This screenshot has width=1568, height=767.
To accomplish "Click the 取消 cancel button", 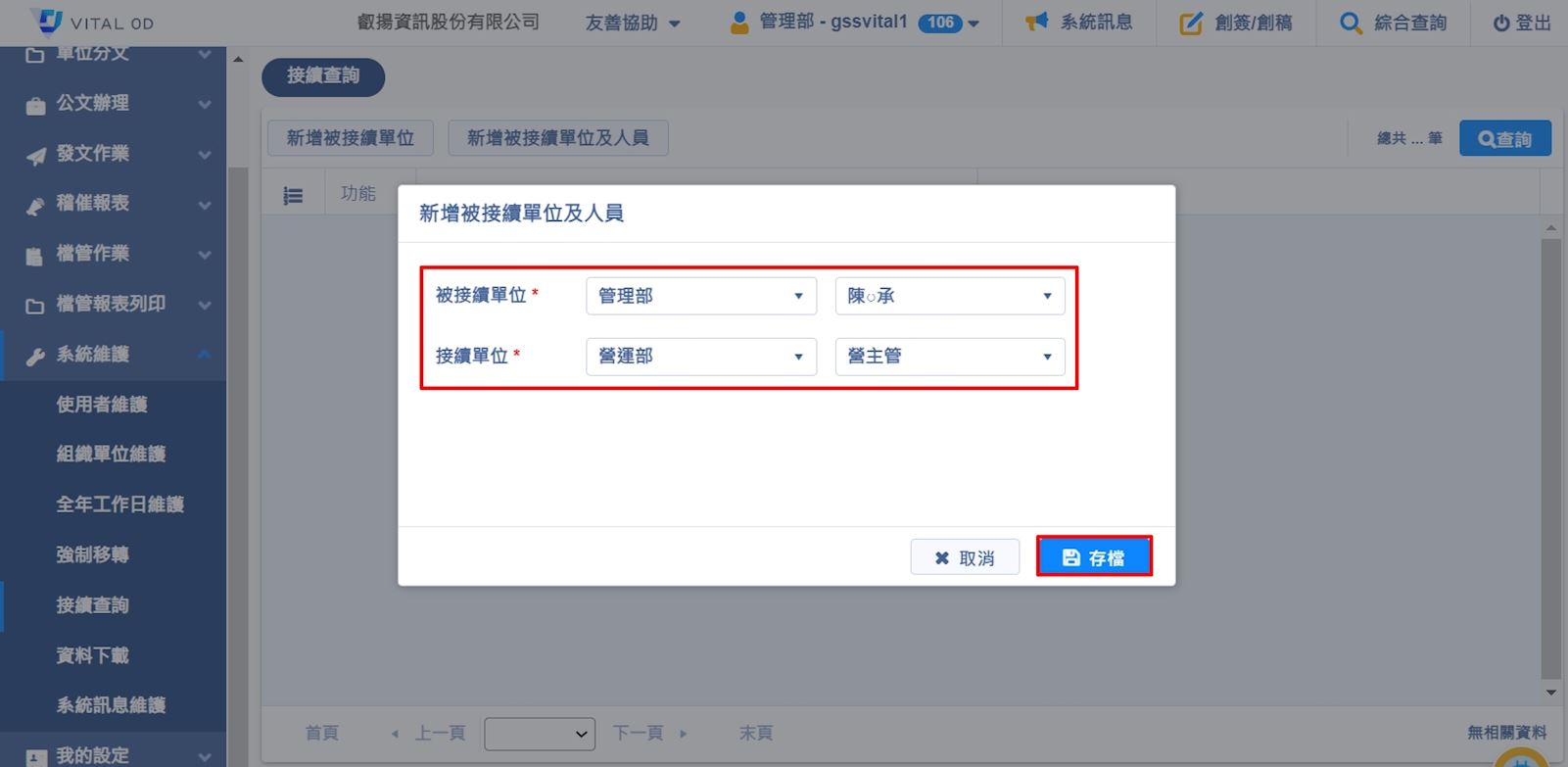I will pos(965,557).
